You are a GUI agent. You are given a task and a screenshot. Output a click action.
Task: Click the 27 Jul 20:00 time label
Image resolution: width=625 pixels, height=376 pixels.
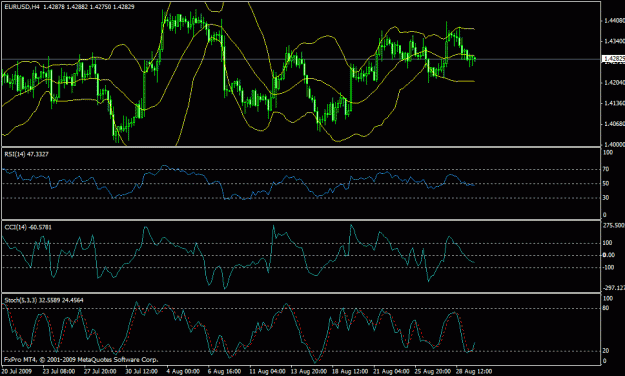pyautogui.click(x=100, y=371)
